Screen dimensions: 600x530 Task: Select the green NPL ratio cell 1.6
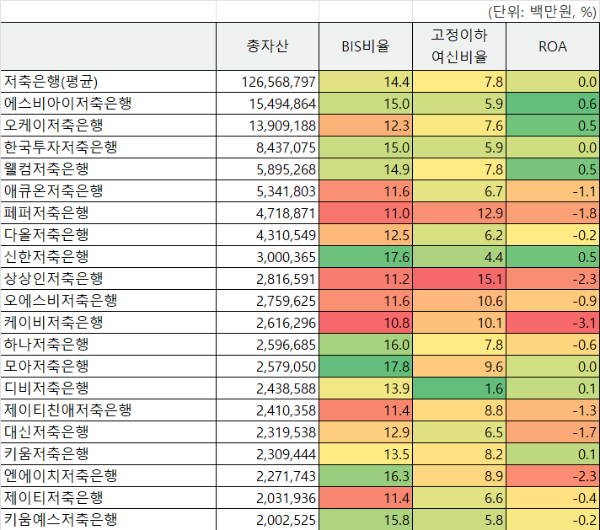[459, 388]
